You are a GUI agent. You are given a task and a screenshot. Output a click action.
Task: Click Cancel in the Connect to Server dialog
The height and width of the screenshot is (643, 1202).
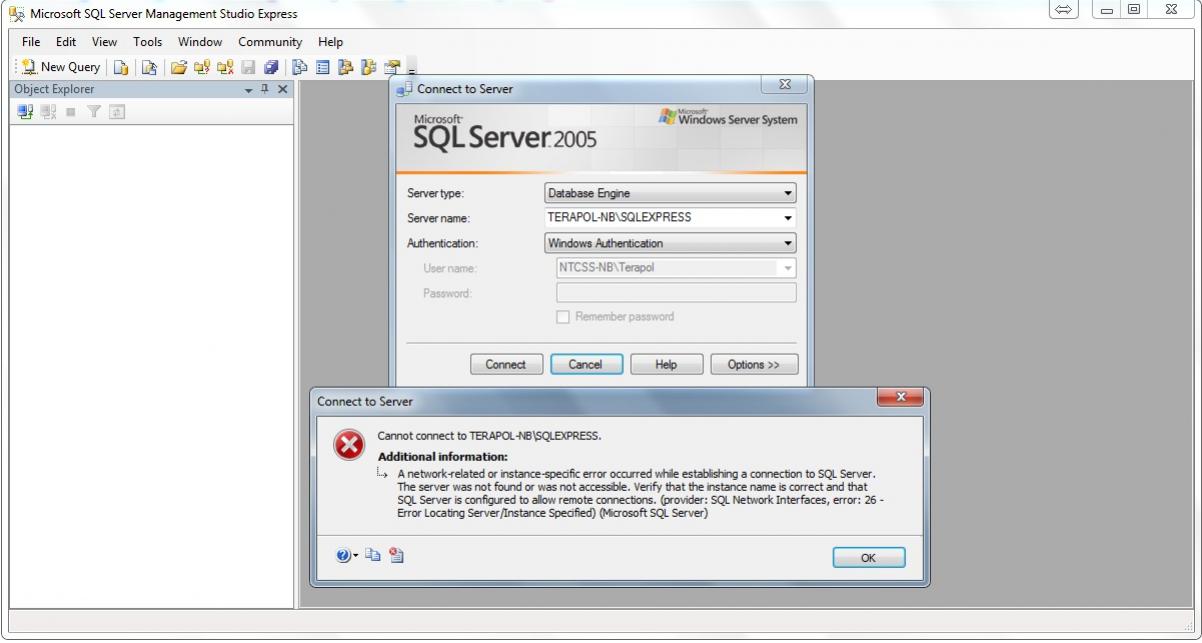click(x=586, y=364)
